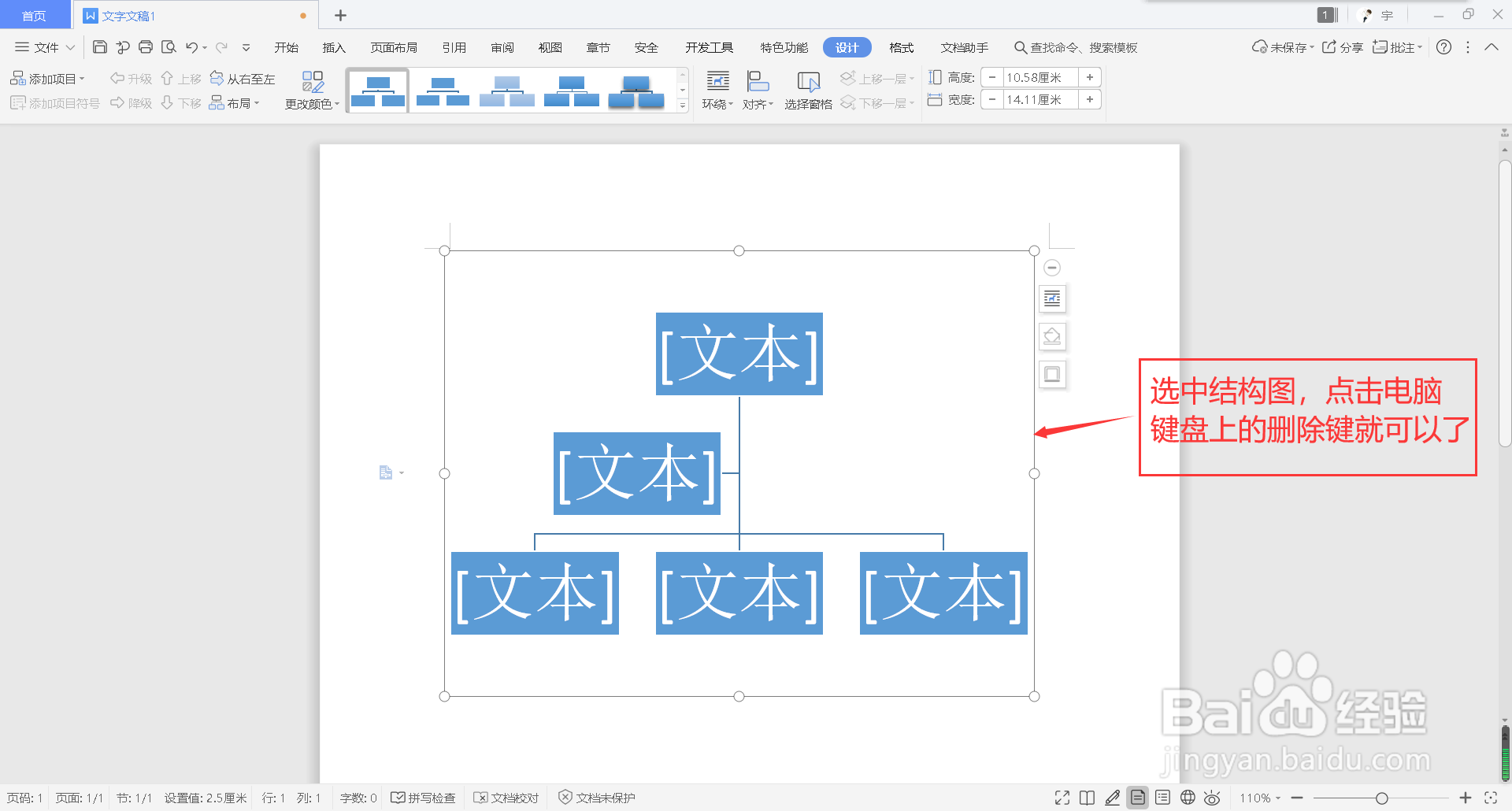Click the 从右至左 (Right to Left) icon
Screen dimensions: 1512x811
pos(243,78)
